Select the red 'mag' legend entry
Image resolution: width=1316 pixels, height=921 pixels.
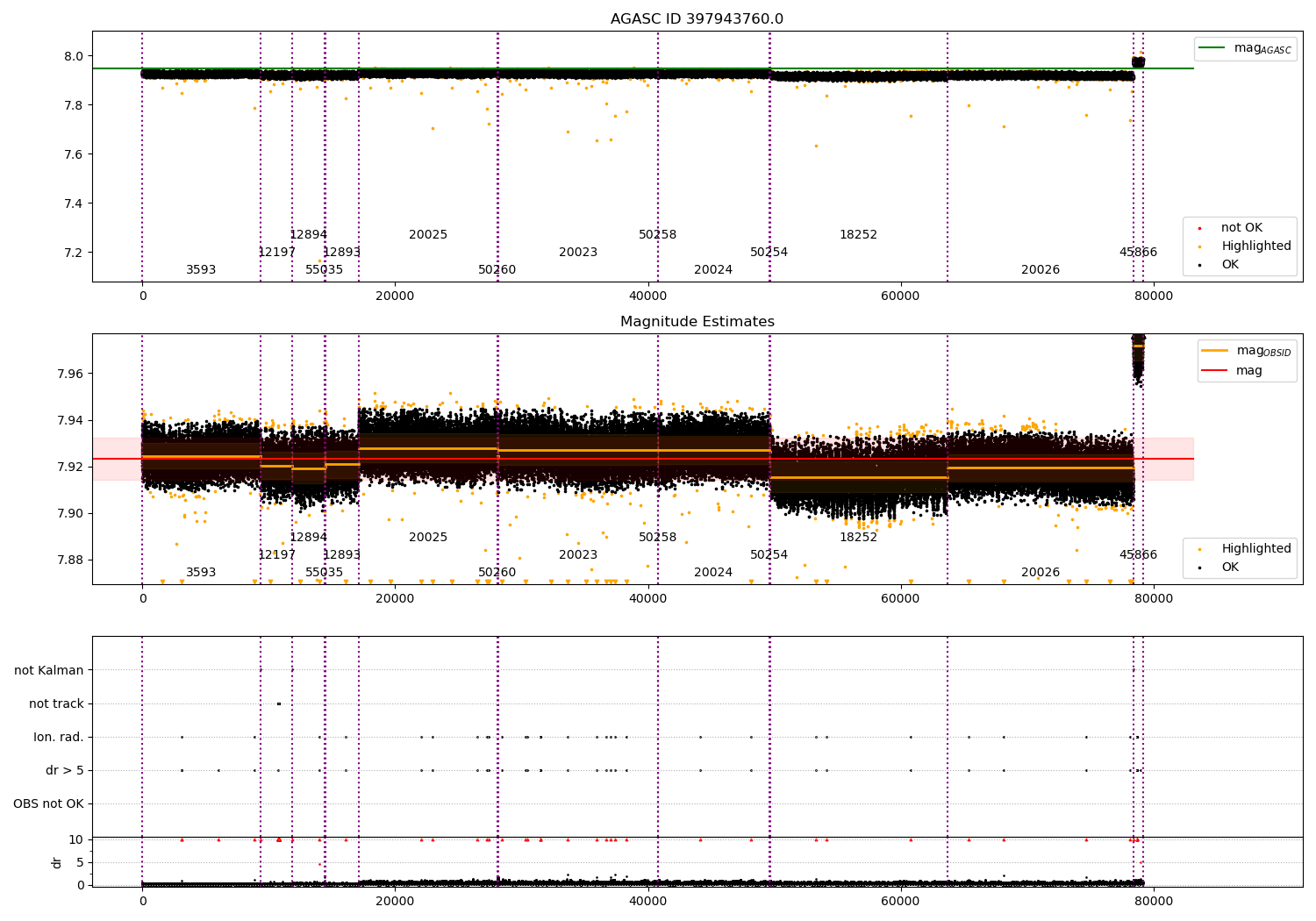pos(1233,371)
